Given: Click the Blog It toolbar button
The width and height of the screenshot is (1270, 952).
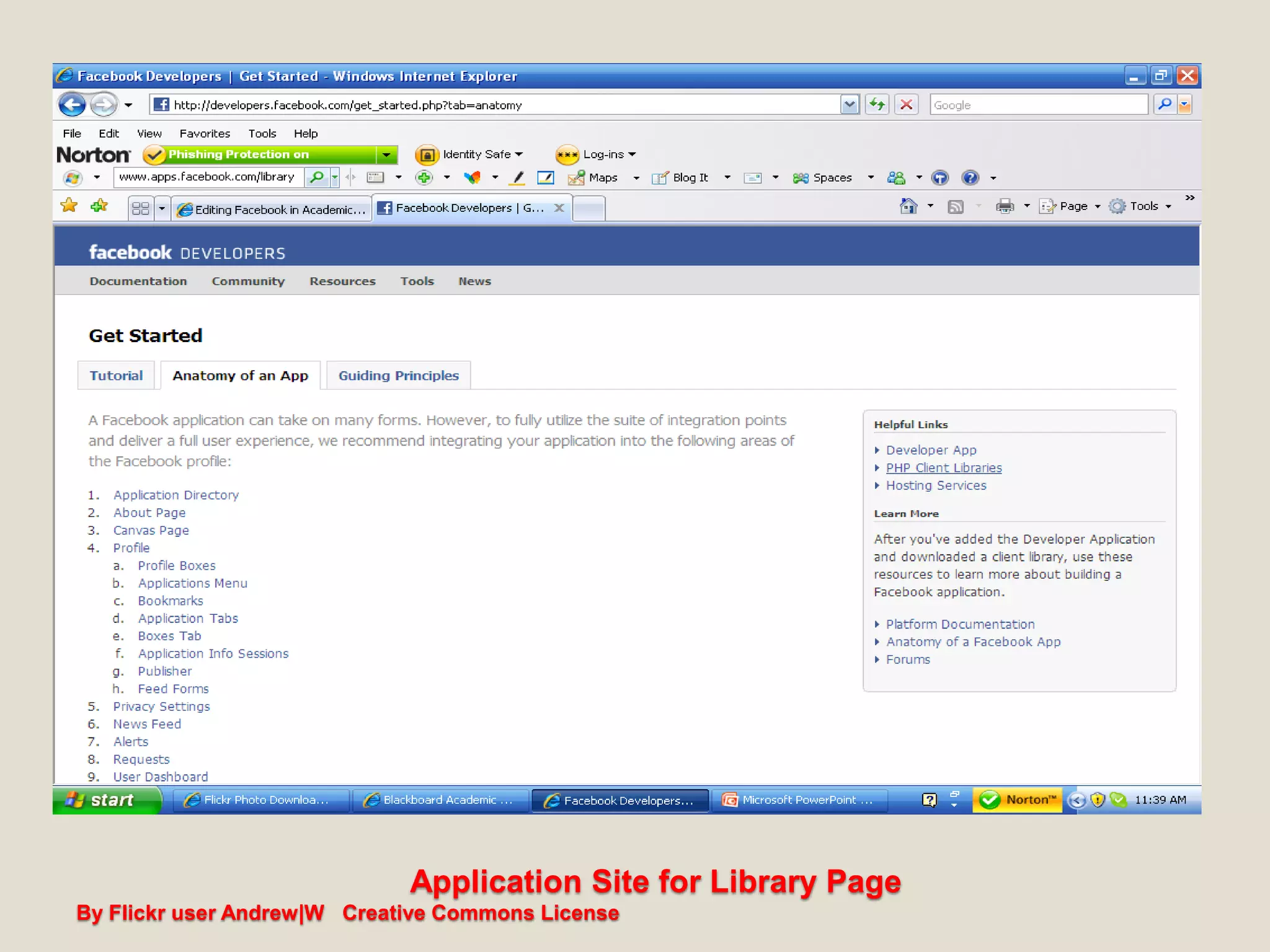Looking at the screenshot, I should pyautogui.click(x=680, y=178).
